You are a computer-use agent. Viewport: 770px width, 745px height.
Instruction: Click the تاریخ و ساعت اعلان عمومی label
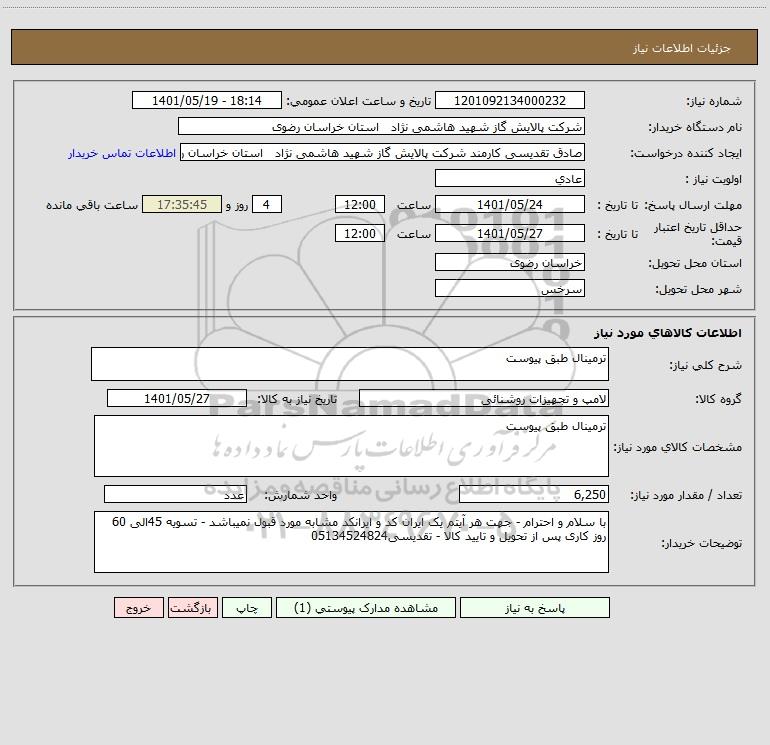coord(359,102)
